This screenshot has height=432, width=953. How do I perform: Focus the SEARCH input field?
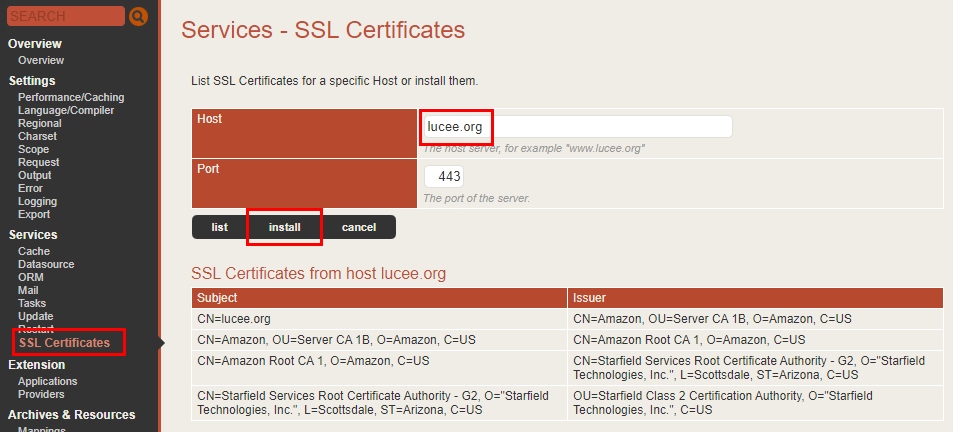click(x=66, y=16)
